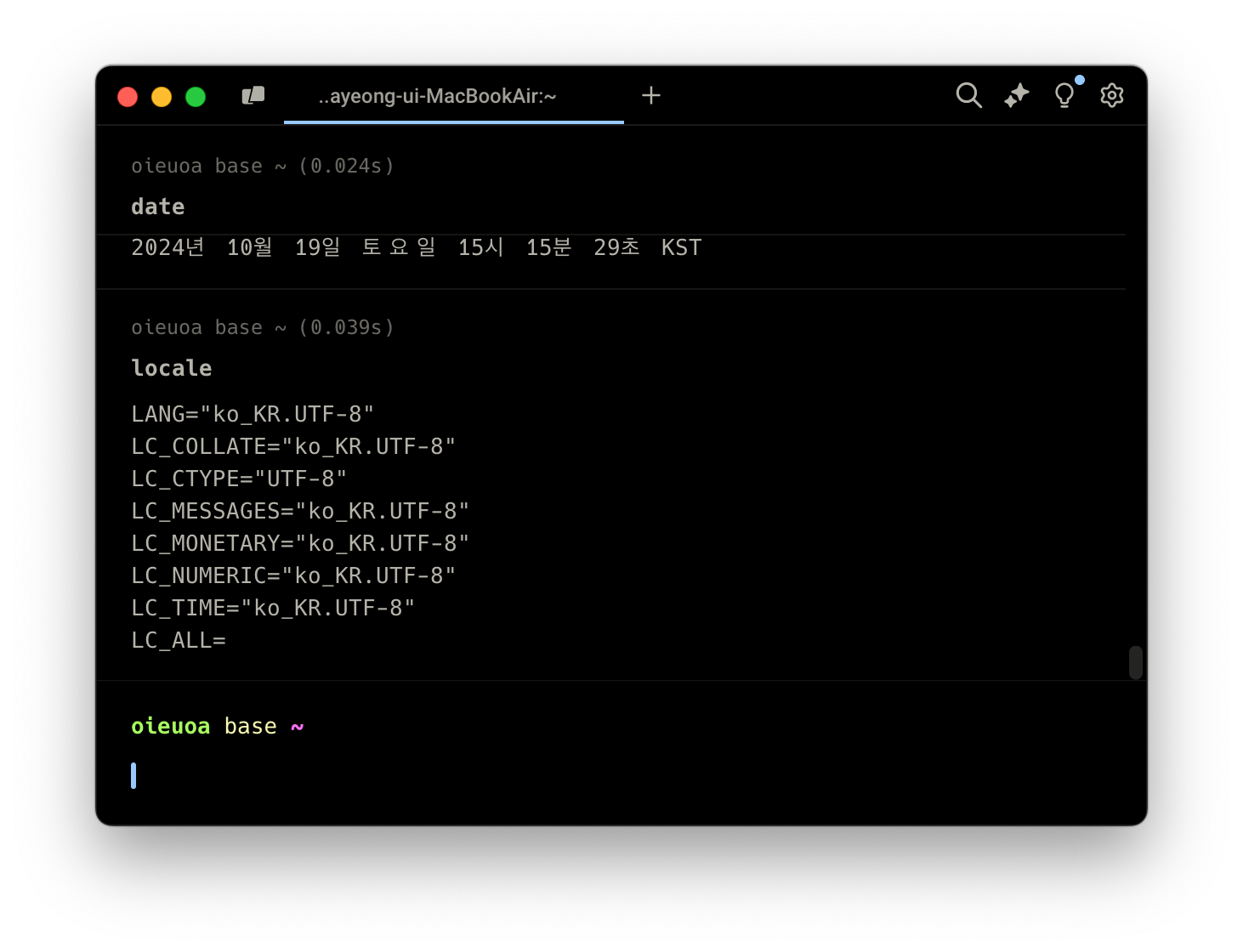Screen dimensions: 1243x952
Task: Select the ayeong-ui-MacBookAir tab
Action: 438,96
